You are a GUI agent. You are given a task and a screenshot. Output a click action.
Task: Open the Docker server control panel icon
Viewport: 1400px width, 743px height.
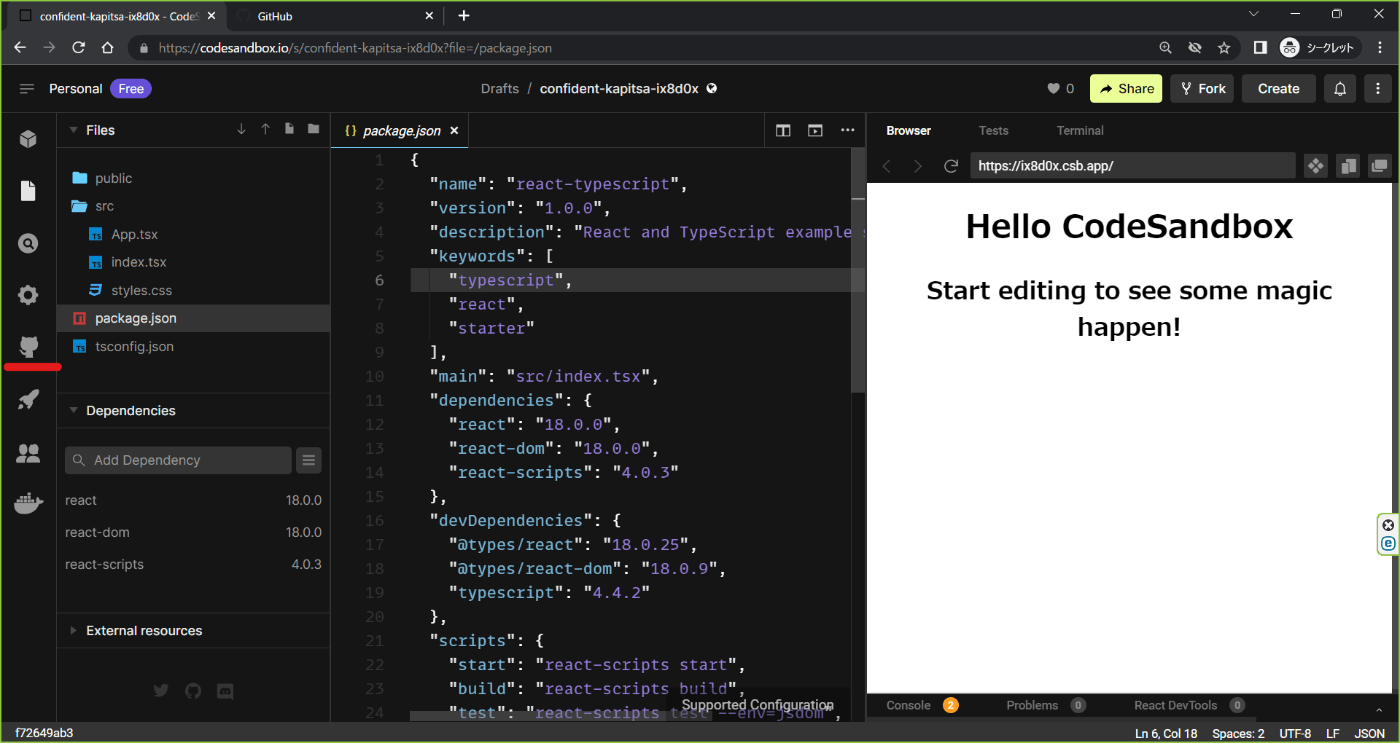(28, 503)
